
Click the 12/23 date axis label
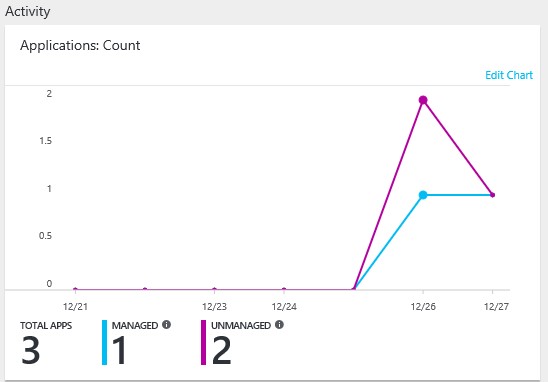pos(214,307)
